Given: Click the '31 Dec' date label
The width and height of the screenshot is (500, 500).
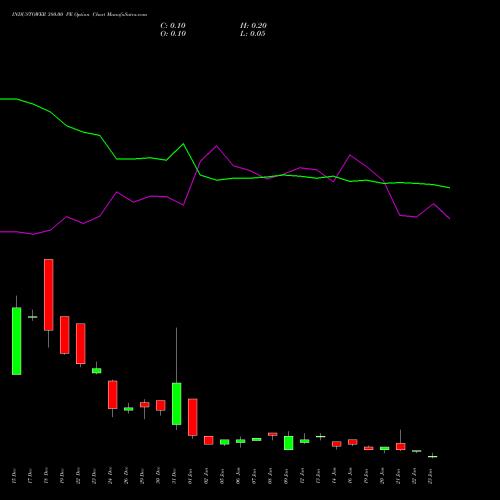Looking at the screenshot, I should (174, 476).
